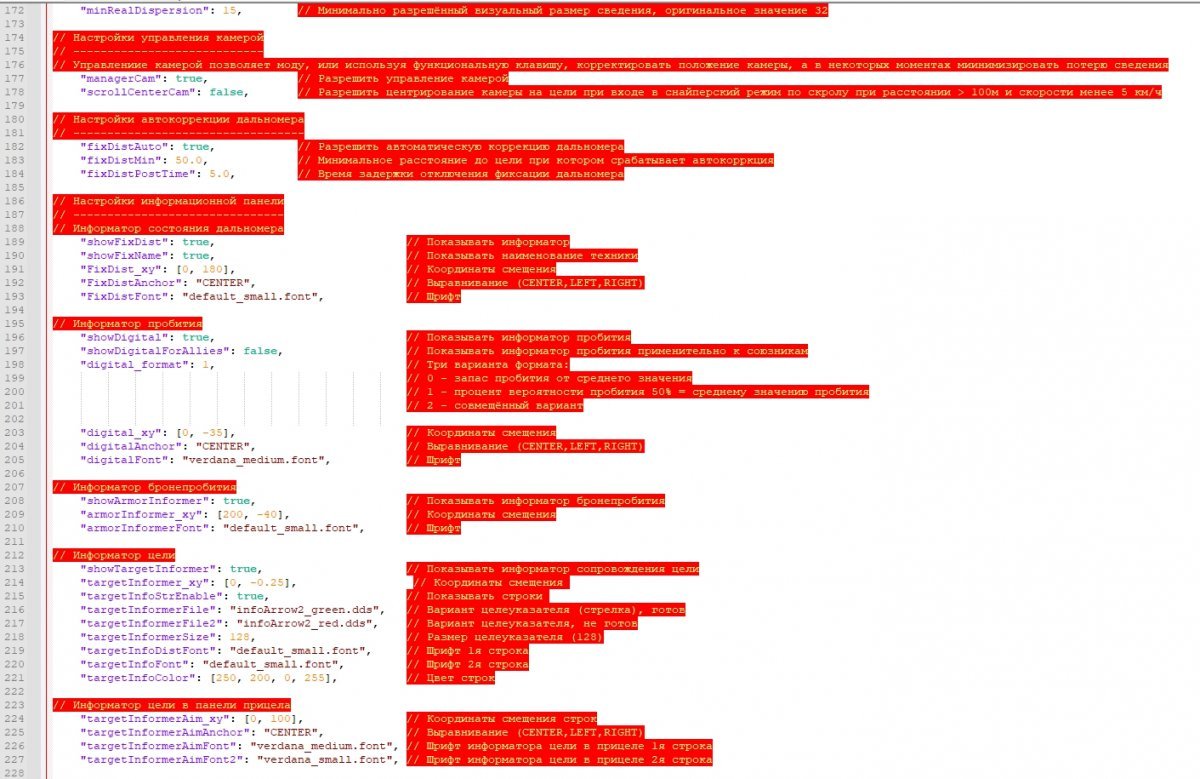Click the 50.0 value of fixDistMin

click(x=189, y=160)
